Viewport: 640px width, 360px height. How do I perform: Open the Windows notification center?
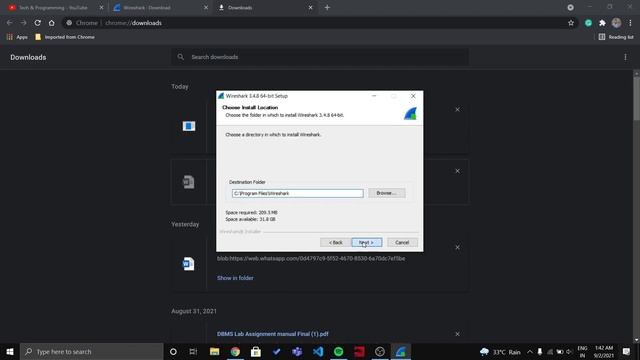(x=627, y=351)
